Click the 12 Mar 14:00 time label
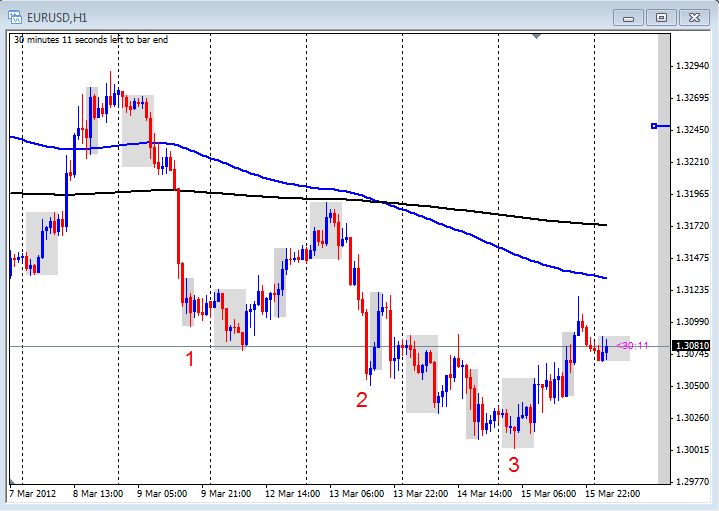The height and width of the screenshot is (511, 719). (293, 494)
